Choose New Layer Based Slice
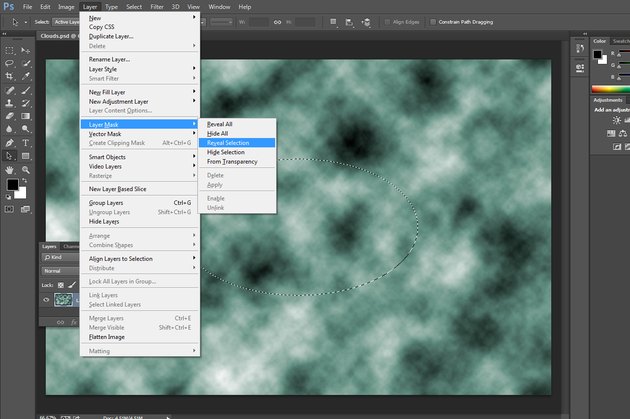 click(x=140, y=189)
